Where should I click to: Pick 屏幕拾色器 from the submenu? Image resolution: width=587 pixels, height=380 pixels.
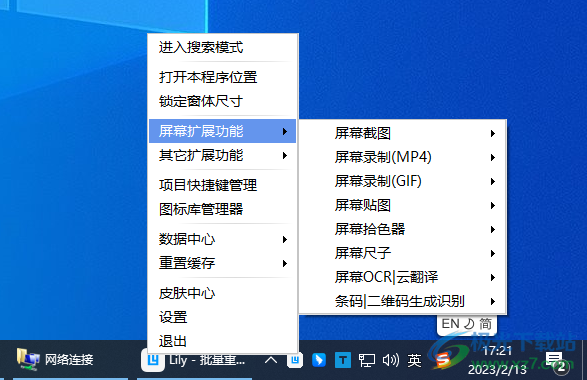point(402,229)
